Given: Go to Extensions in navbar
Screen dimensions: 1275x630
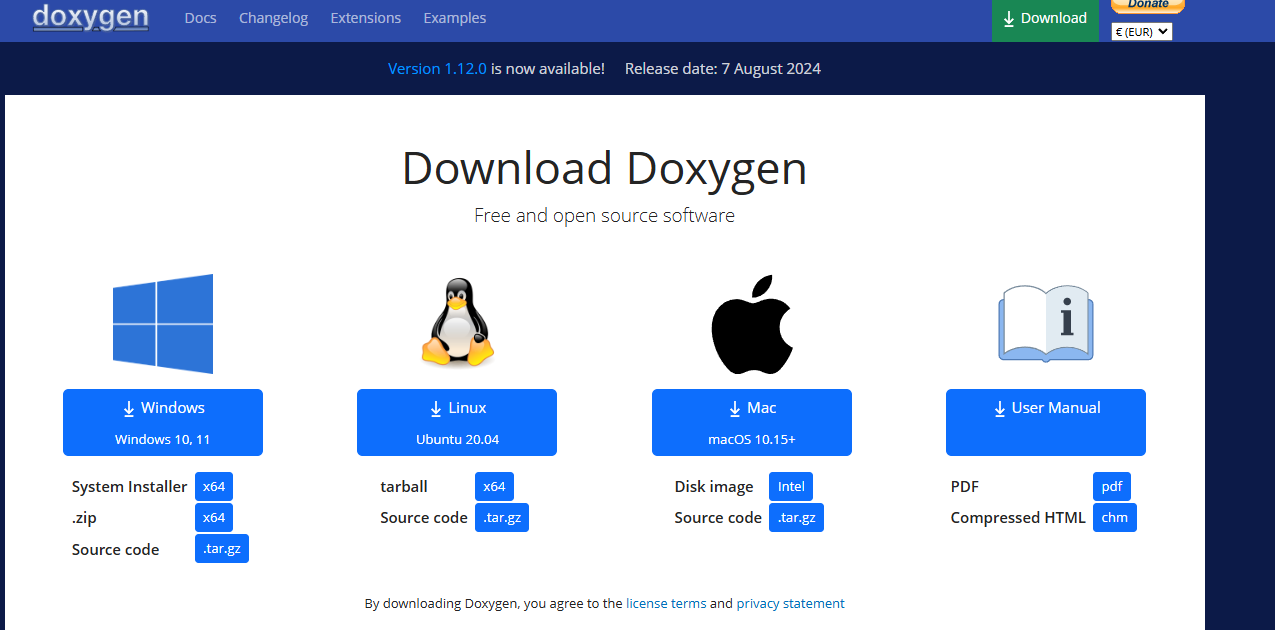Looking at the screenshot, I should click(366, 18).
